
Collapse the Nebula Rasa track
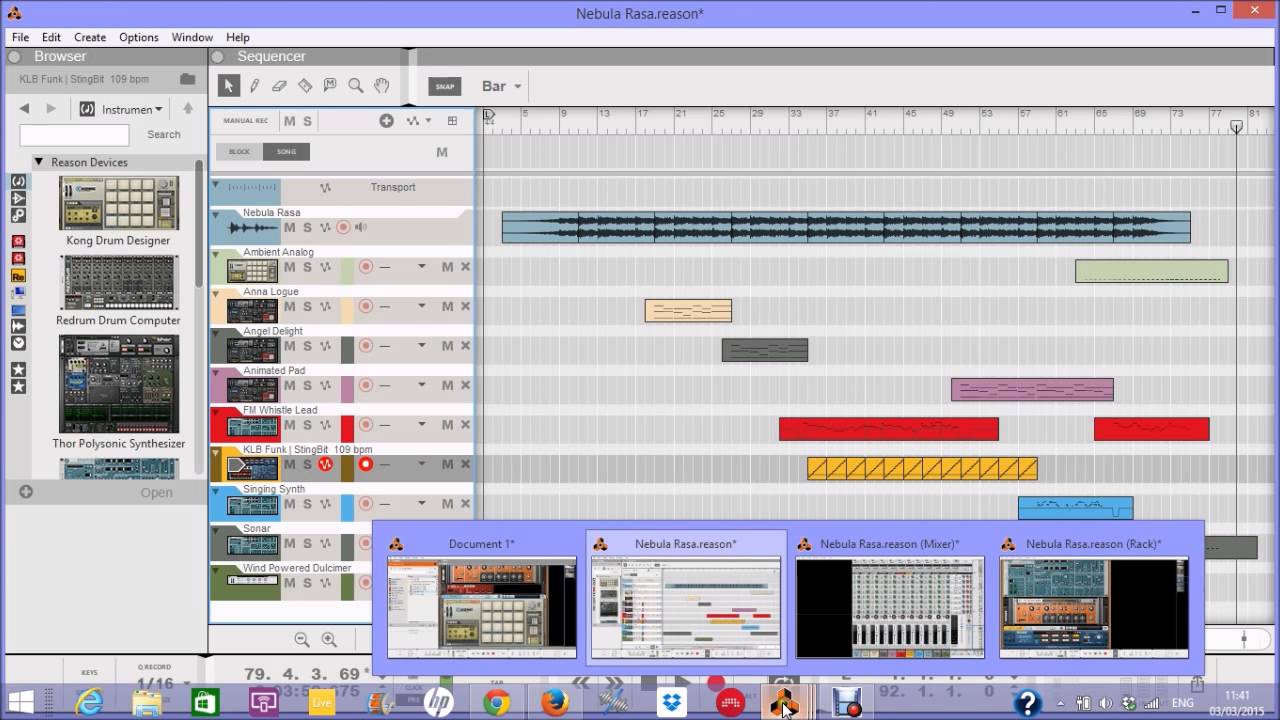tap(217, 213)
